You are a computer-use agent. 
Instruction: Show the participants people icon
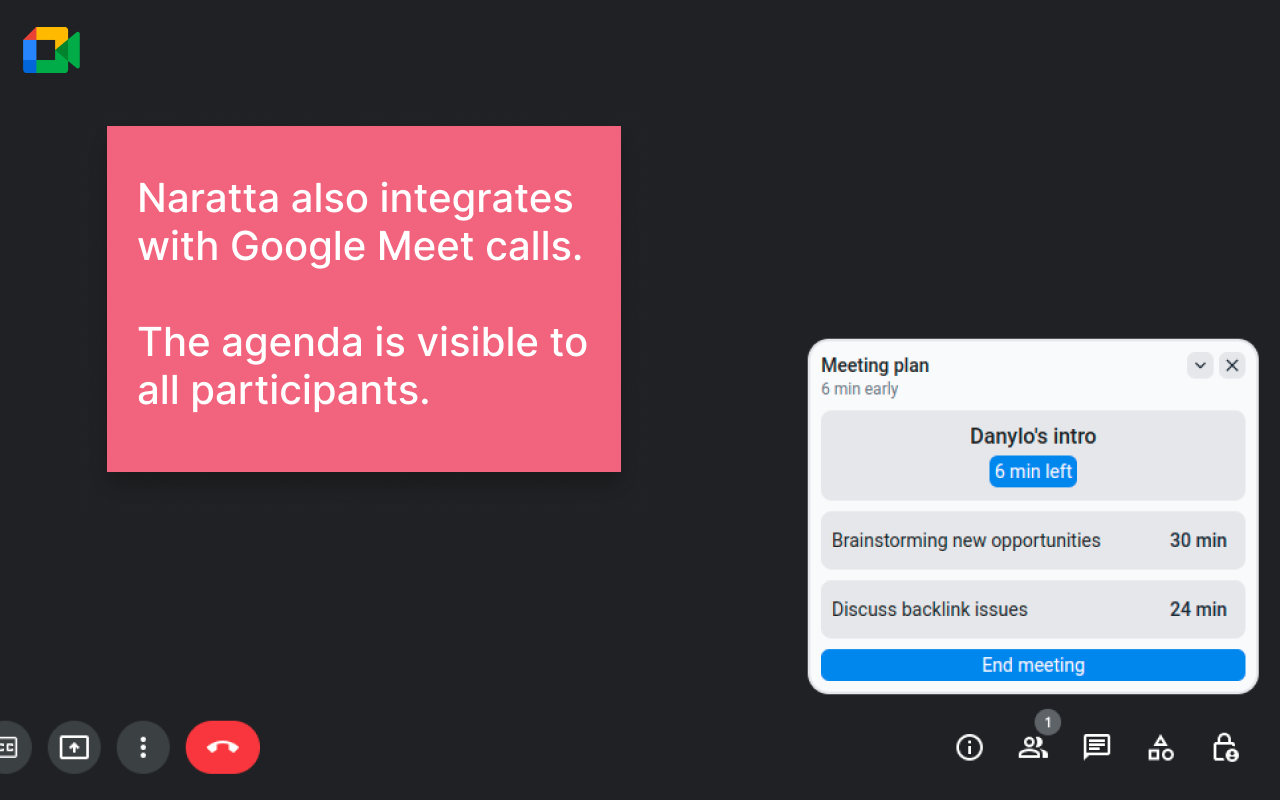1033,747
